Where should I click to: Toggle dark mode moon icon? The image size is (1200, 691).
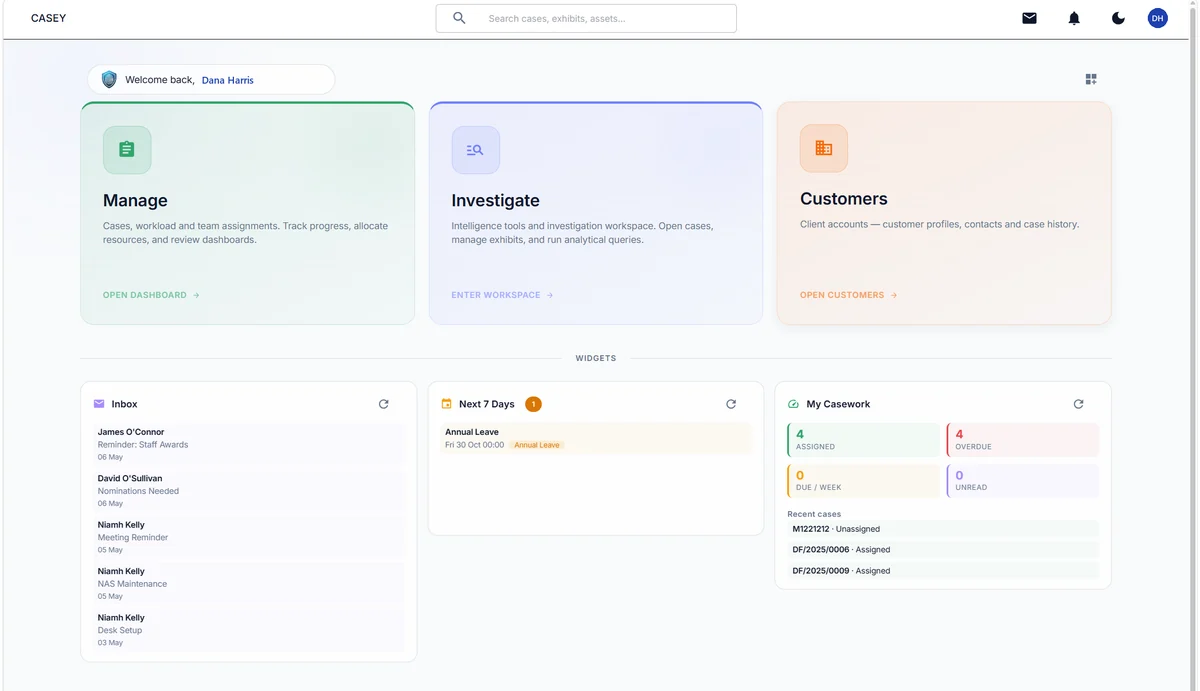coord(1118,18)
